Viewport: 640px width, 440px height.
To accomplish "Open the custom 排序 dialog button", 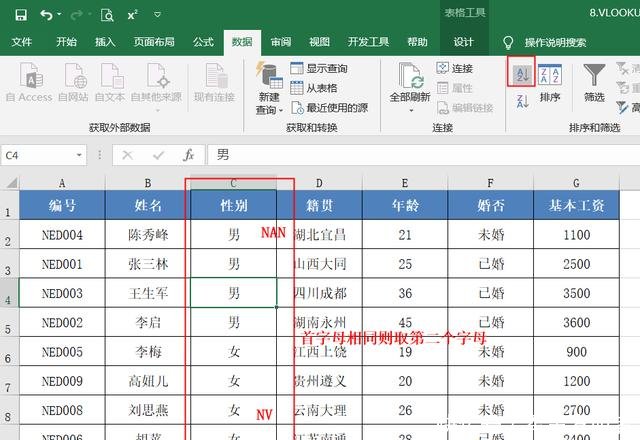I will pyautogui.click(x=550, y=82).
